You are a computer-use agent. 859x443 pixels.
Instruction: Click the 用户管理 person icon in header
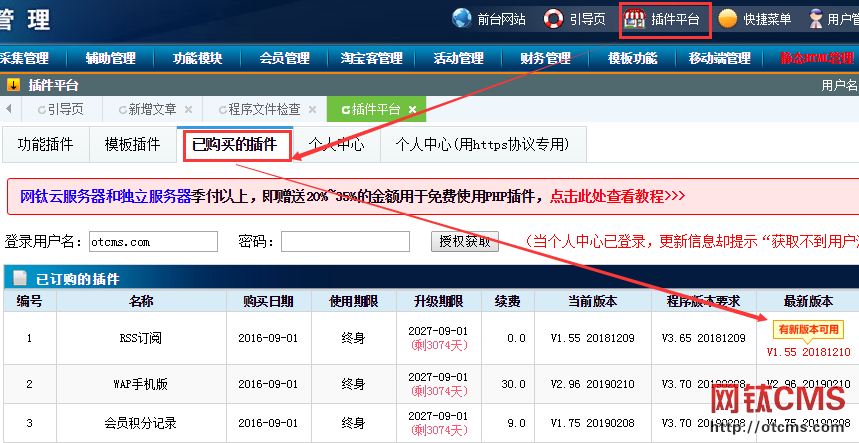click(817, 19)
